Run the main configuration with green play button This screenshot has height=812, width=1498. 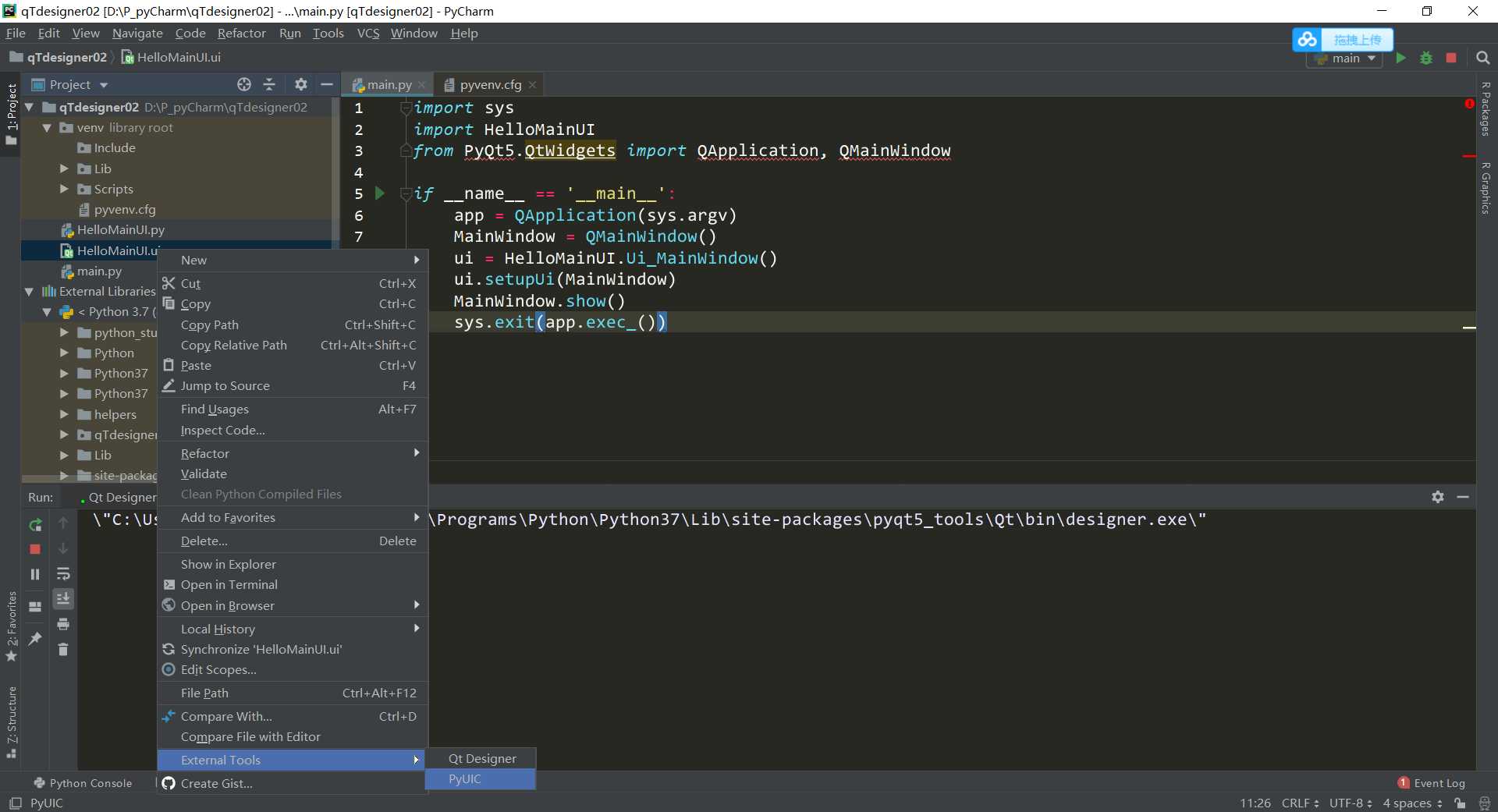pyautogui.click(x=1401, y=59)
